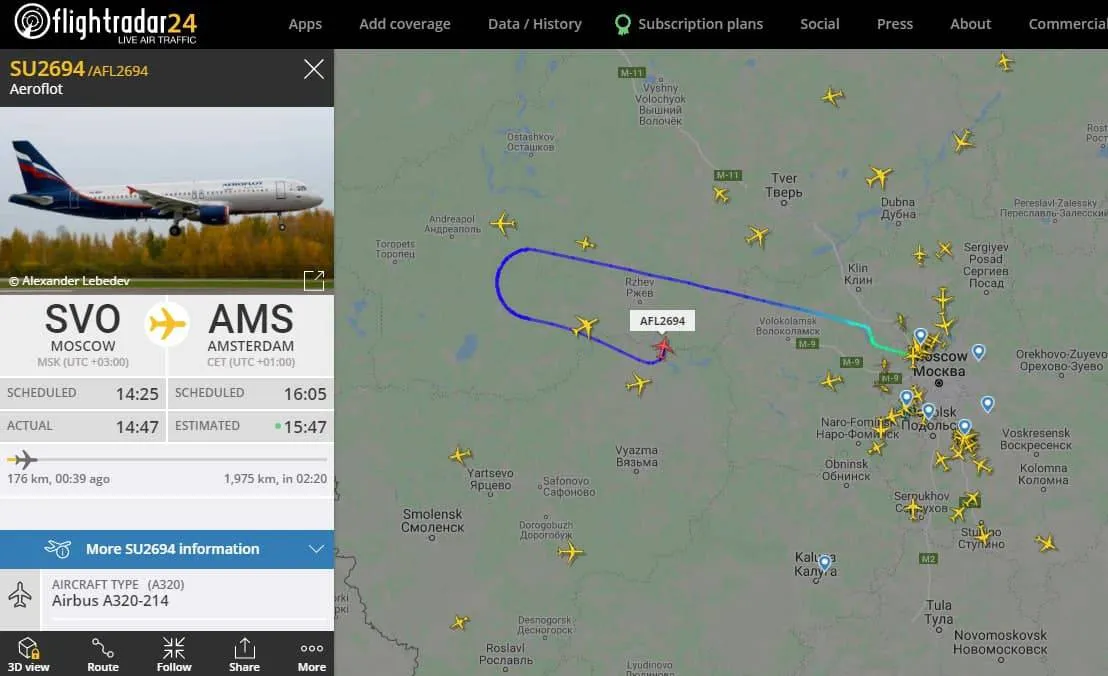This screenshot has height=676, width=1108.
Task: Show flight route with Route icon
Action: tap(102, 647)
